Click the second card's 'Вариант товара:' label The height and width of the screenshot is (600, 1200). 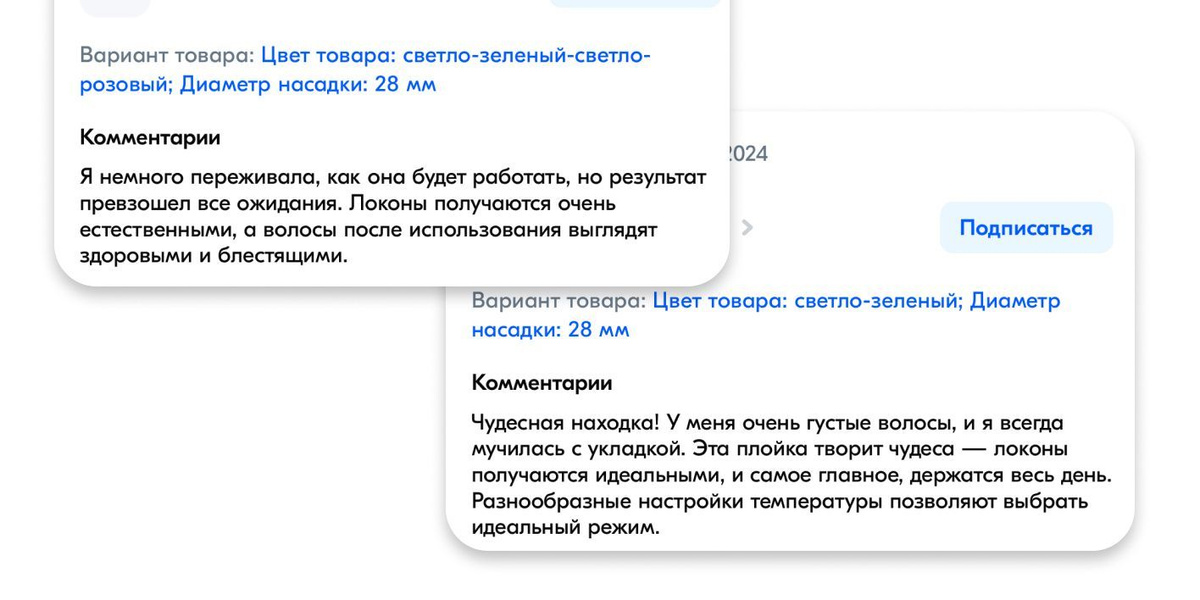coord(559,301)
